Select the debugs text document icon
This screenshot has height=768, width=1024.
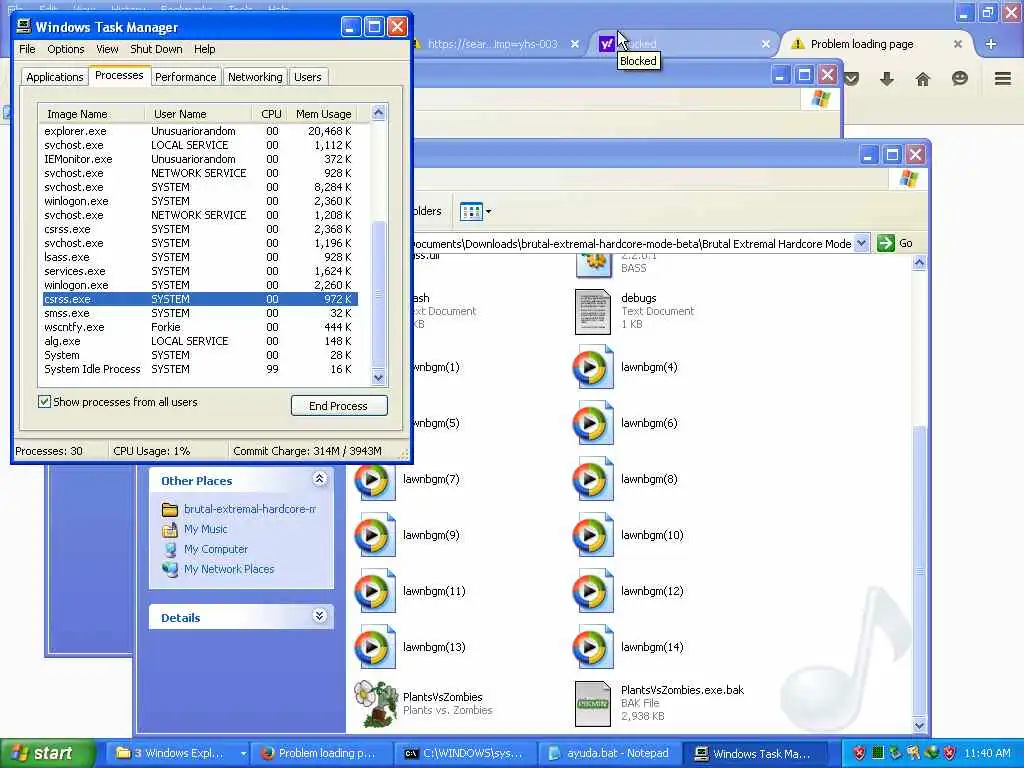pyautogui.click(x=592, y=312)
